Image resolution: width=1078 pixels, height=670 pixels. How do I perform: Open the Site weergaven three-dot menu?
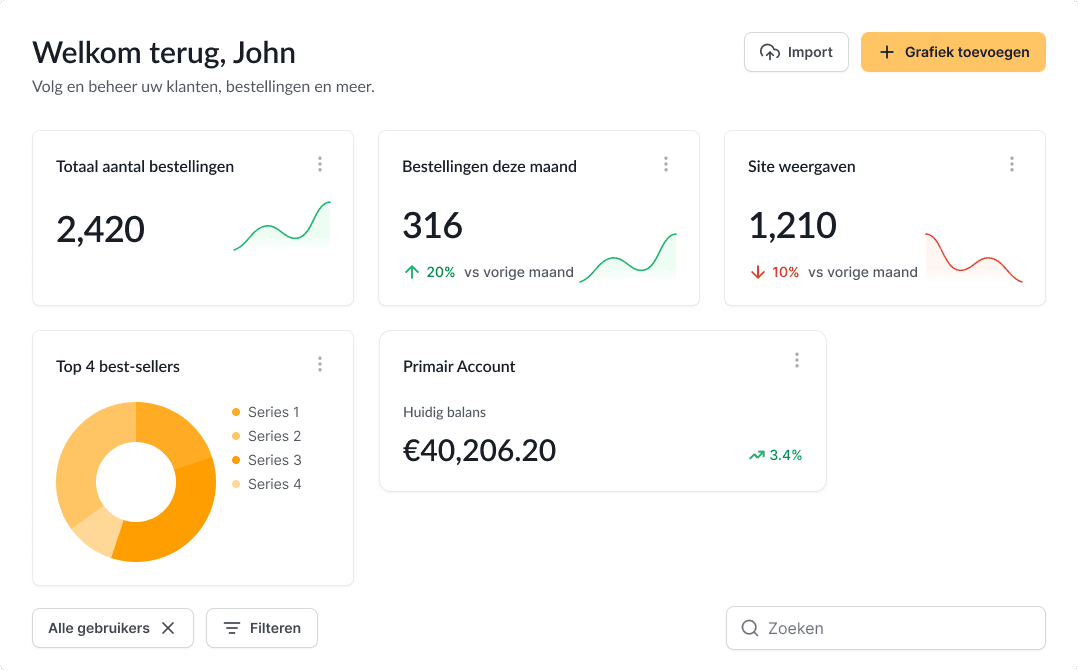(x=1012, y=164)
